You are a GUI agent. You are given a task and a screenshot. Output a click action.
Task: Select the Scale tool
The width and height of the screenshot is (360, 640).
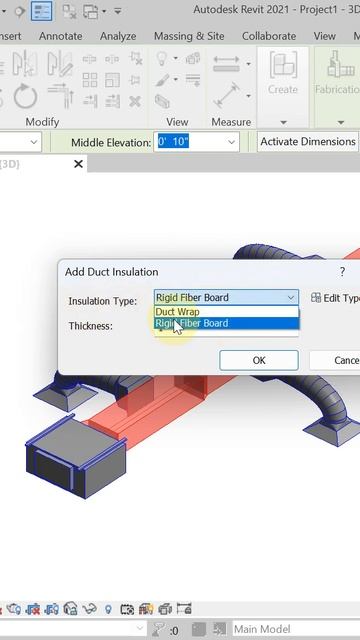click(112, 80)
